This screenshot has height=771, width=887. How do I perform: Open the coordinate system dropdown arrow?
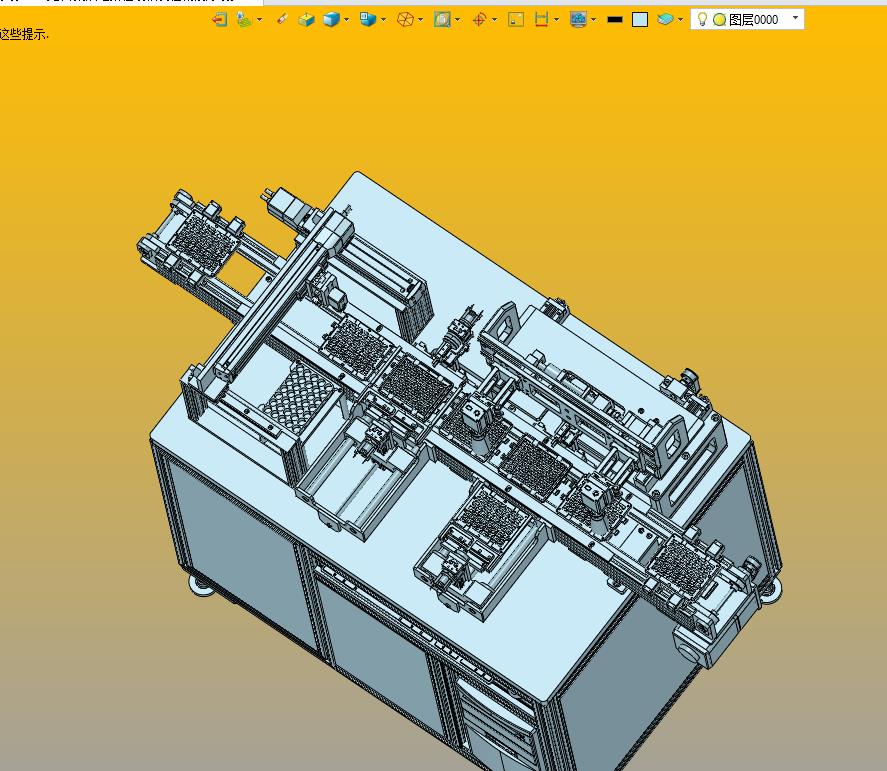(260, 19)
